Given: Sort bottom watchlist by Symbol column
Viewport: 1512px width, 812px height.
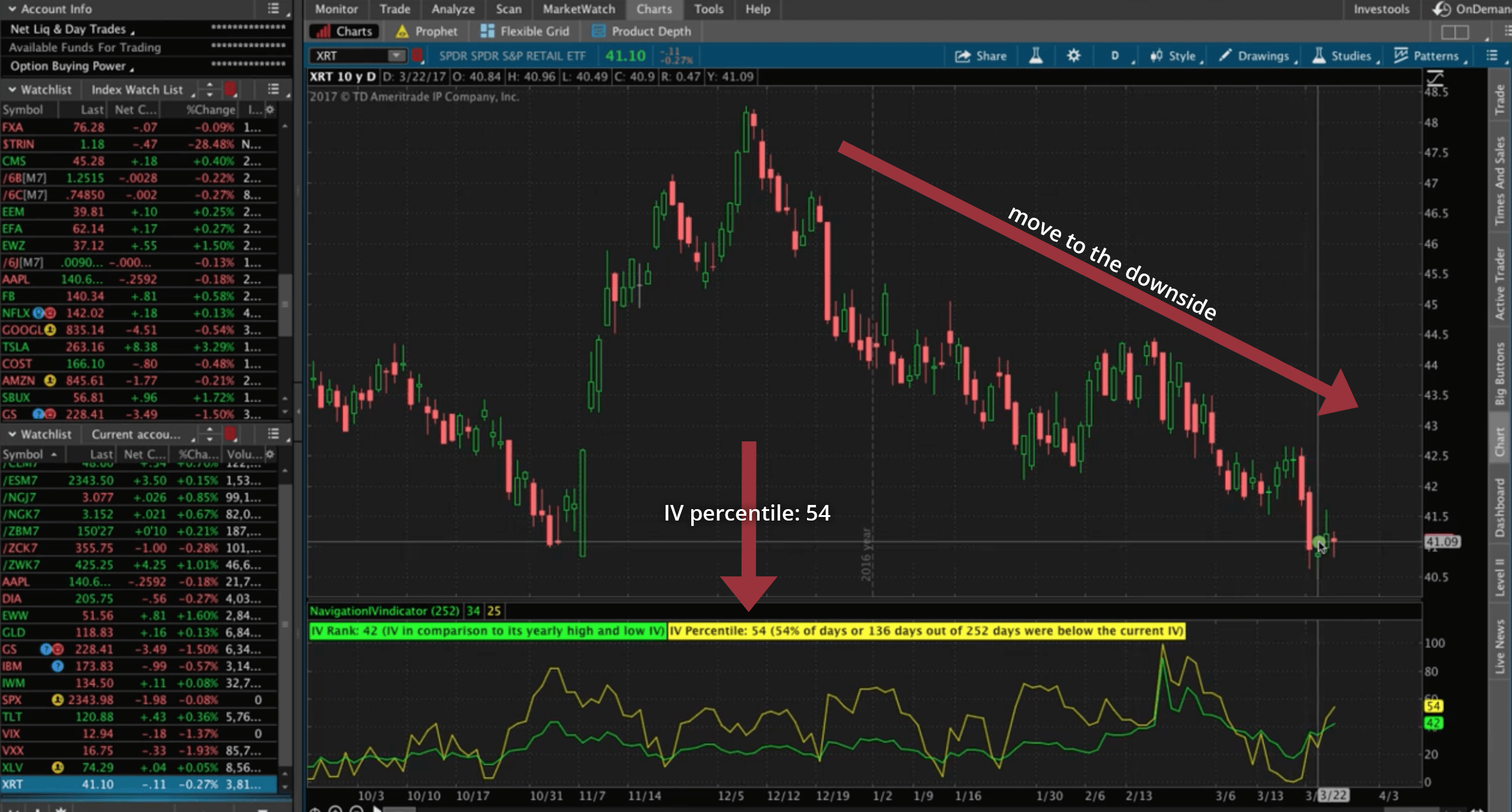Looking at the screenshot, I should pyautogui.click(x=30, y=455).
